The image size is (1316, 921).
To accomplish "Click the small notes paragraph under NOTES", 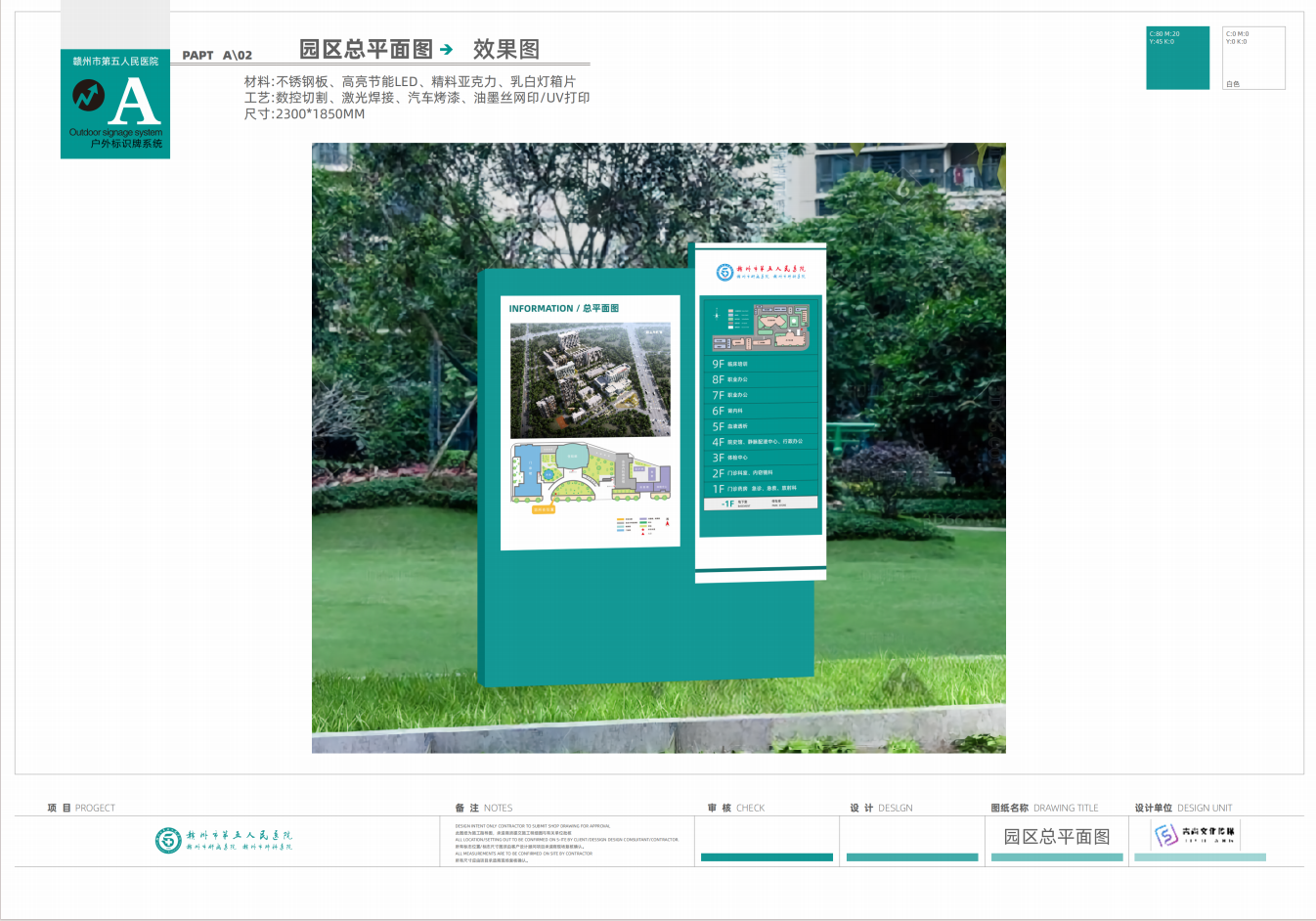I will click(x=566, y=843).
